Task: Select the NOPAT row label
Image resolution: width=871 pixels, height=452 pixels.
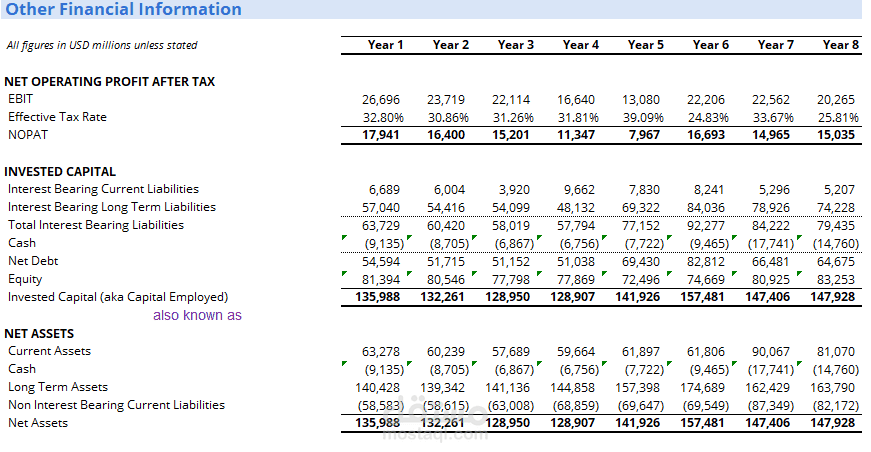Action: 28,135
